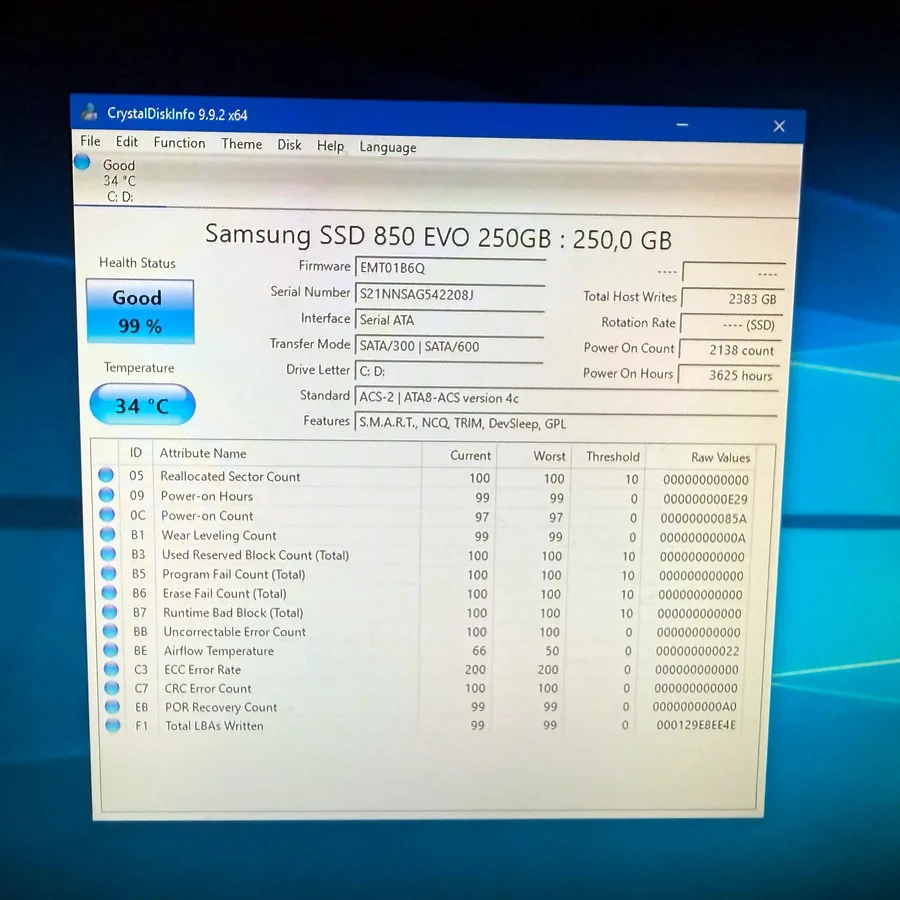The image size is (900, 900).
Task: Click status orb for CRC Error Count
Action: click(112, 688)
